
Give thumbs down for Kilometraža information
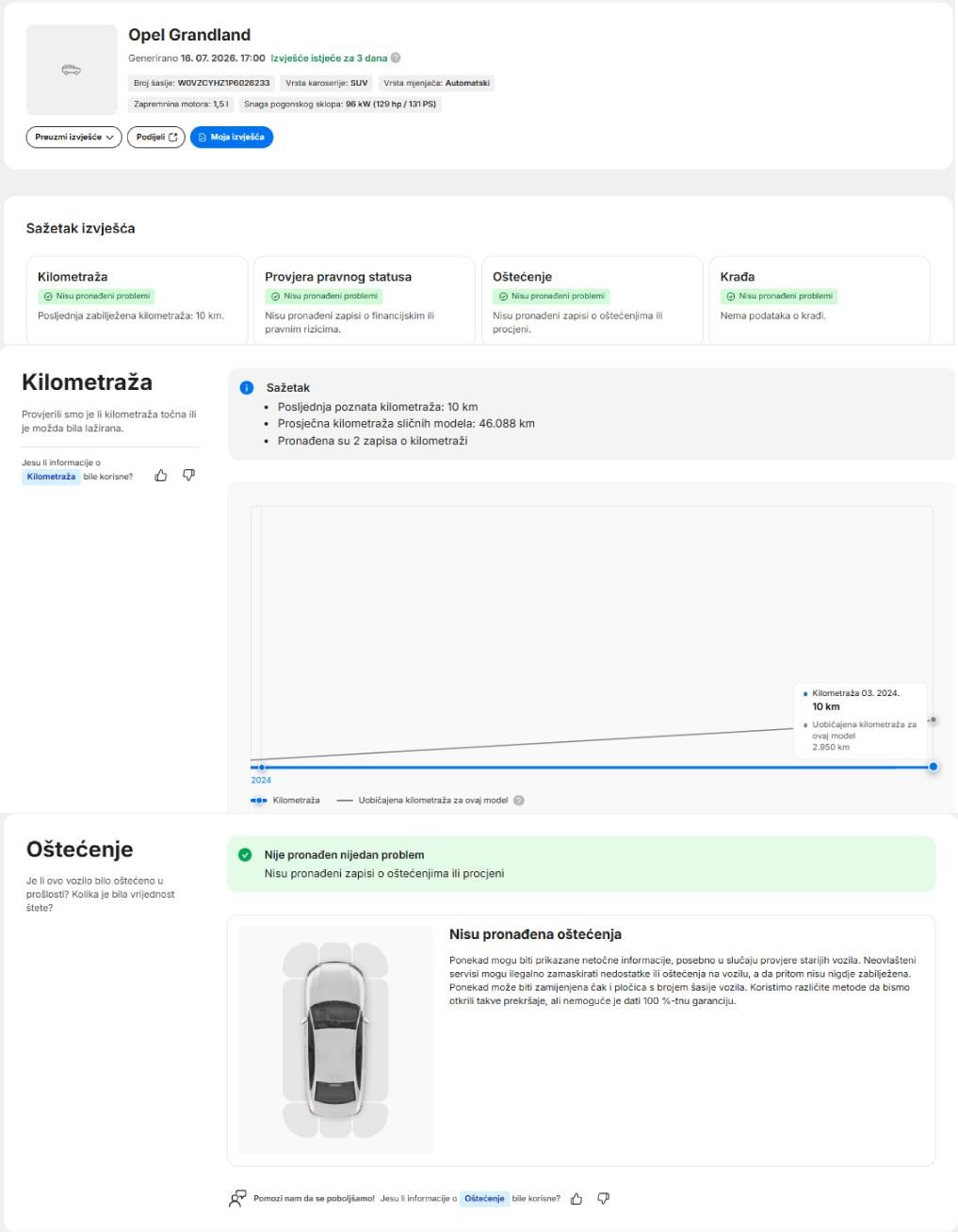pyautogui.click(x=188, y=476)
